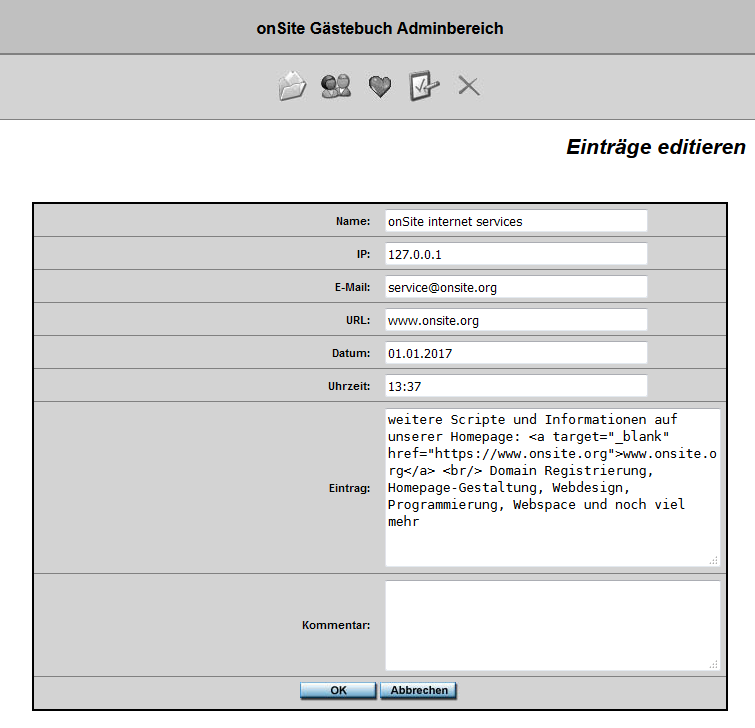Click the URL field with www.onsite.org
755x728 pixels.
point(516,320)
